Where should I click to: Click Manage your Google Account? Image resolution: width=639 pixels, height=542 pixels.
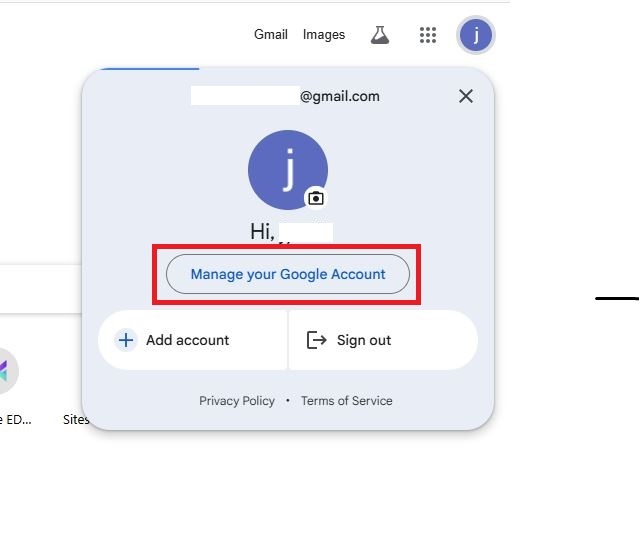pos(288,274)
